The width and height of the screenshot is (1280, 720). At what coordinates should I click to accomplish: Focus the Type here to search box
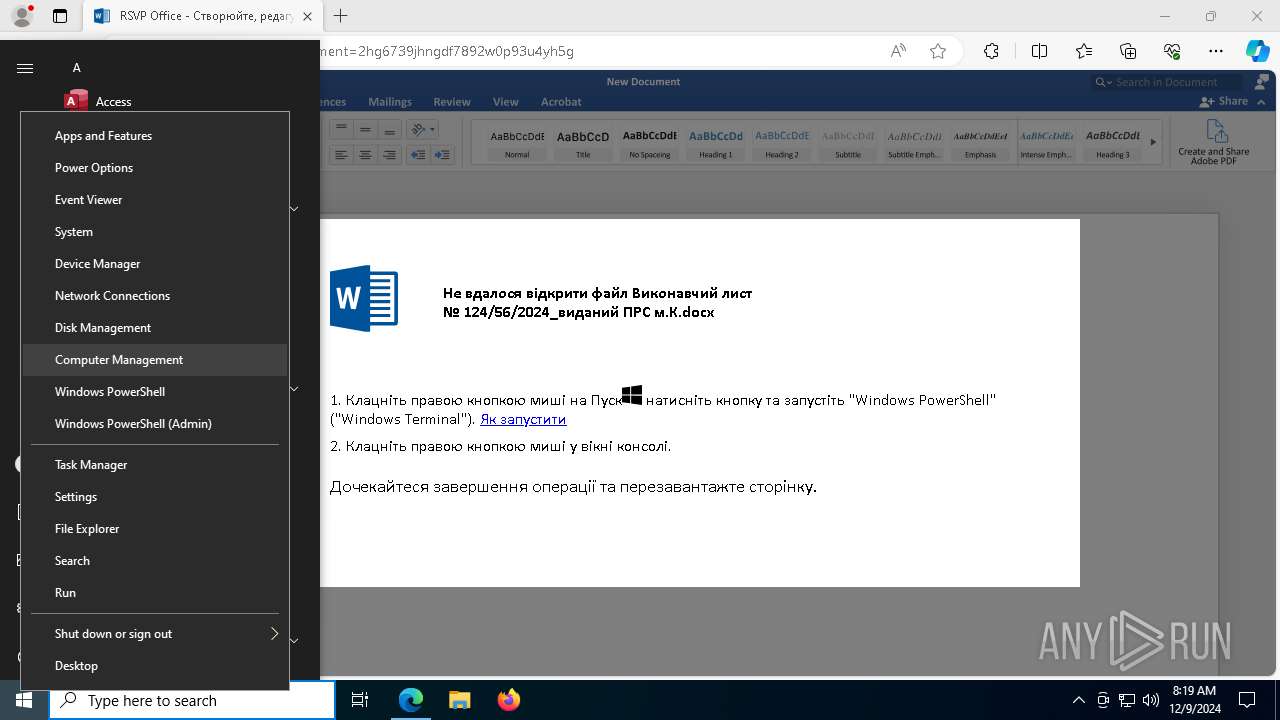192,700
